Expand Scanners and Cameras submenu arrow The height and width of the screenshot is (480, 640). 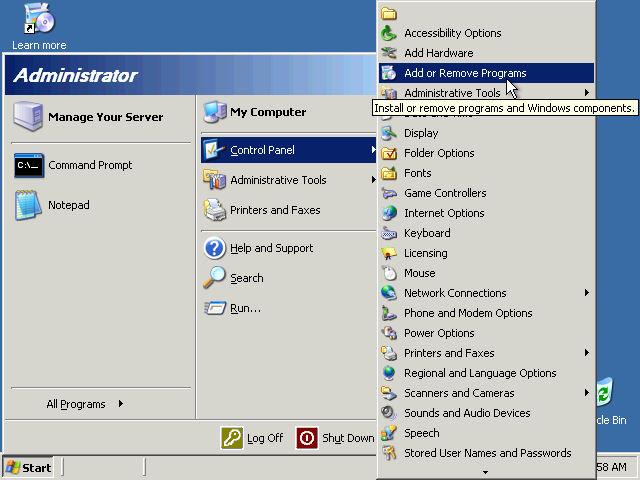(586, 393)
